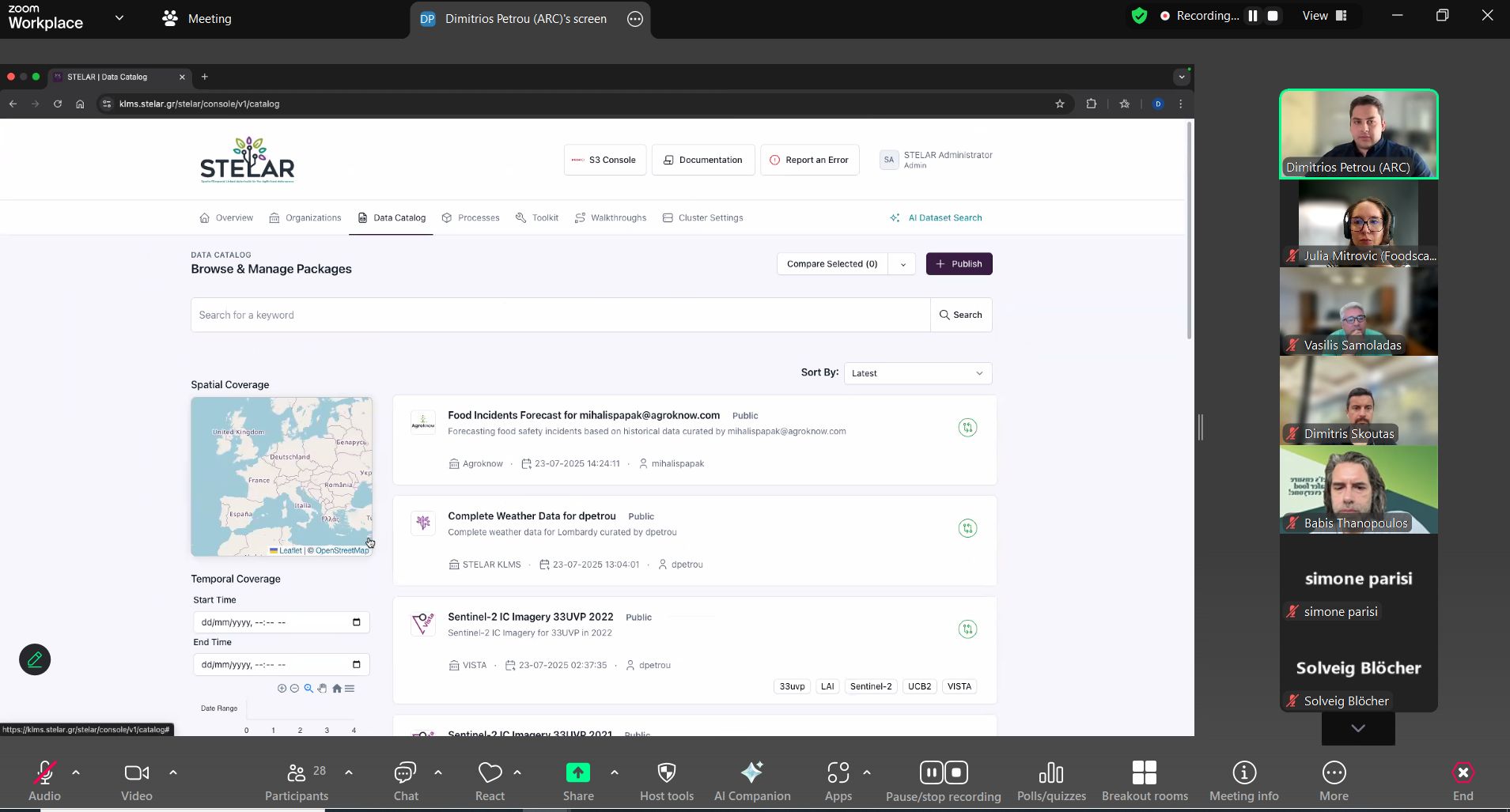Focus the keyword search field

tap(560, 315)
